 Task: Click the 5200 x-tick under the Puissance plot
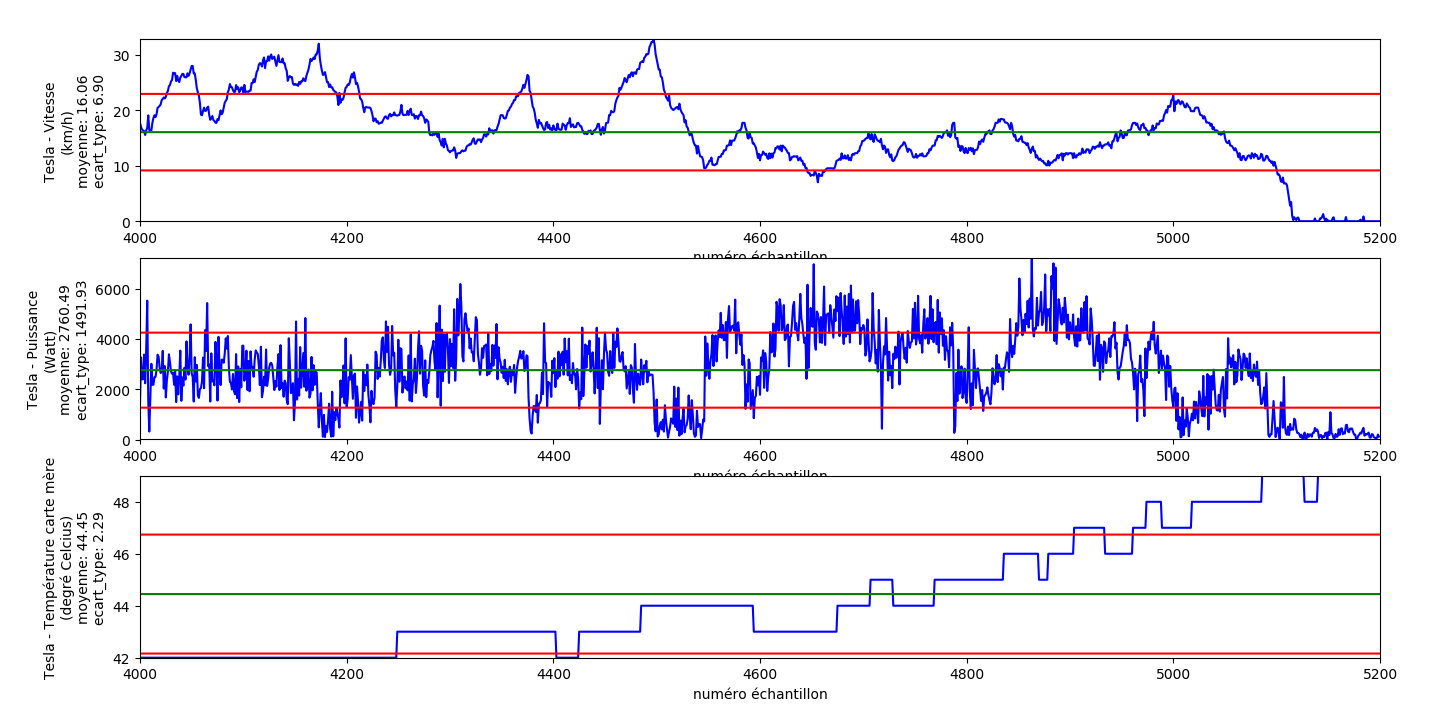click(x=1380, y=458)
